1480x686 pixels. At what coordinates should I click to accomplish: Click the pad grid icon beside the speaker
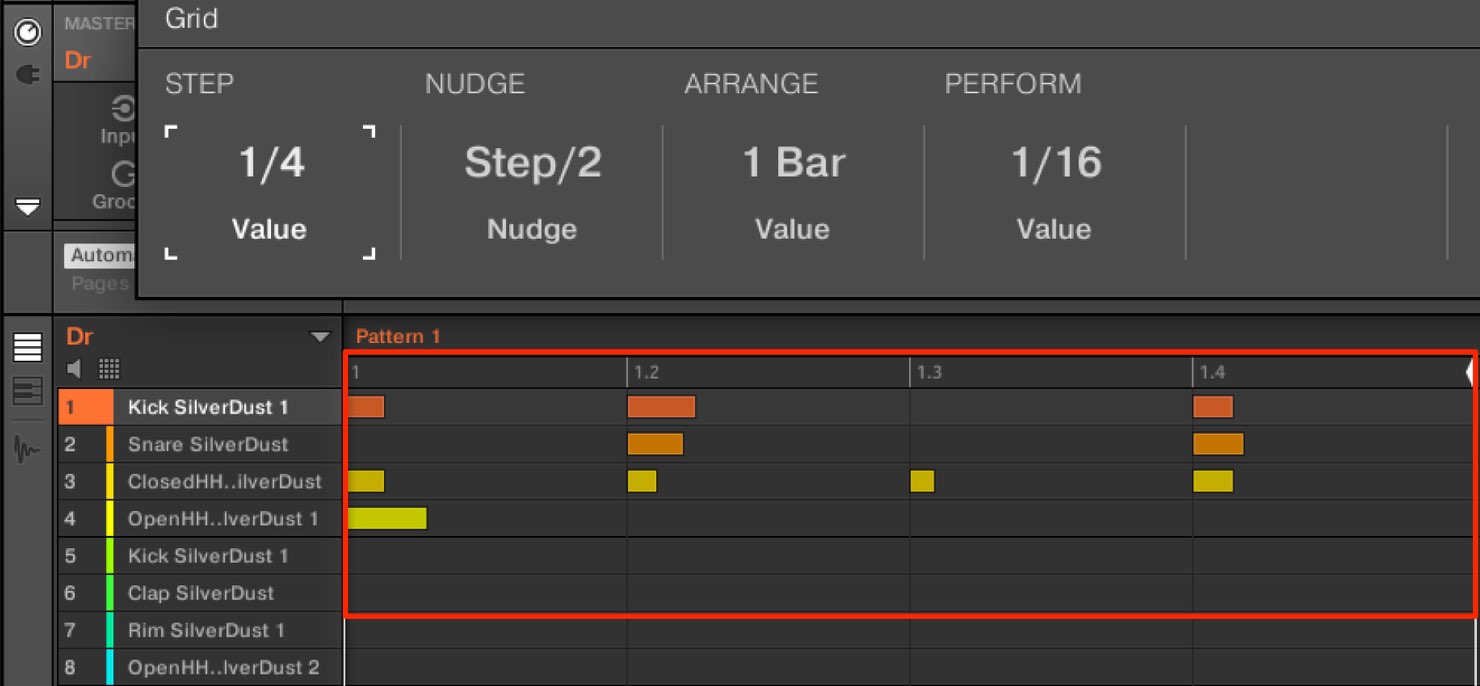(109, 369)
